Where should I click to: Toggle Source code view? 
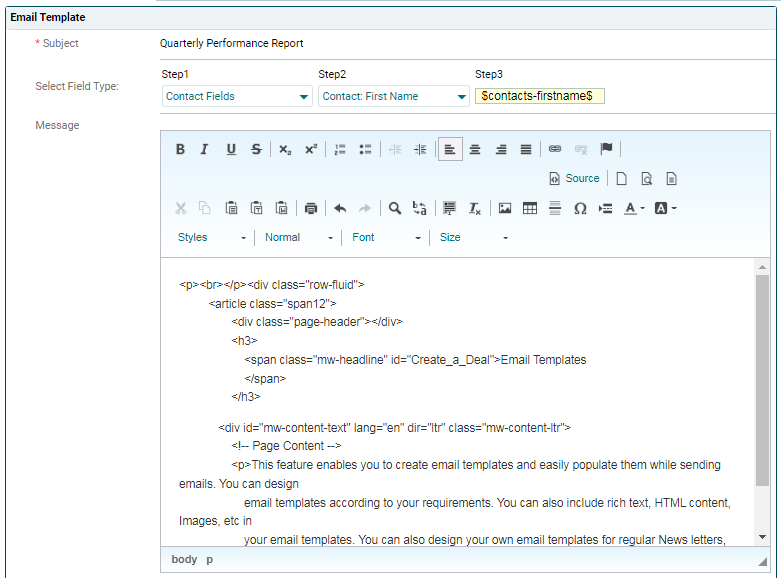tap(574, 178)
